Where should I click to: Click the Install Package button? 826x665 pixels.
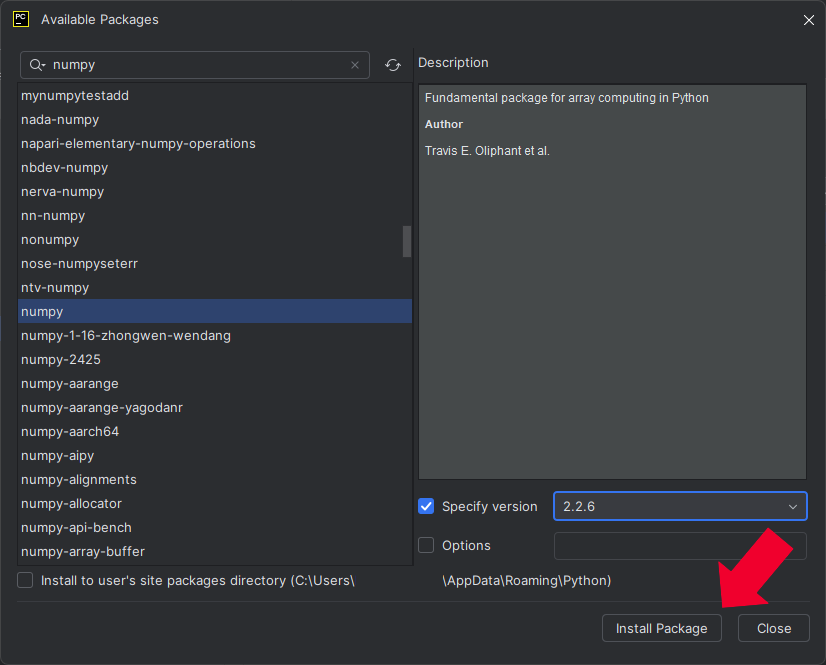point(661,628)
